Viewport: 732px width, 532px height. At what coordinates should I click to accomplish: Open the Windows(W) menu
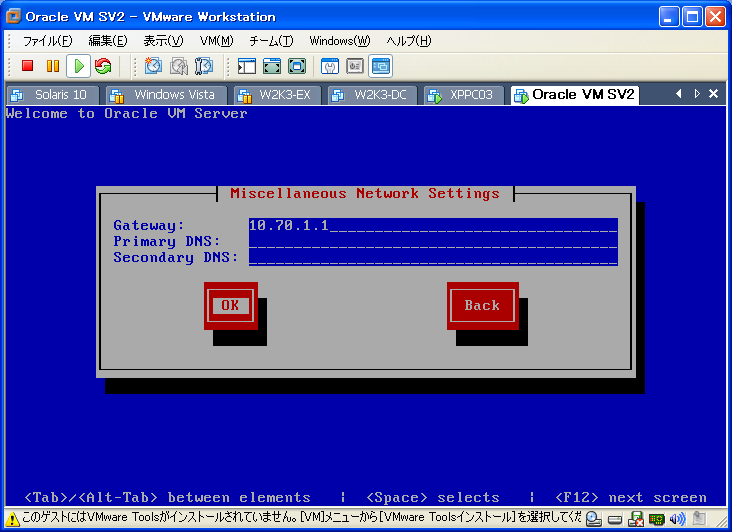click(x=339, y=41)
